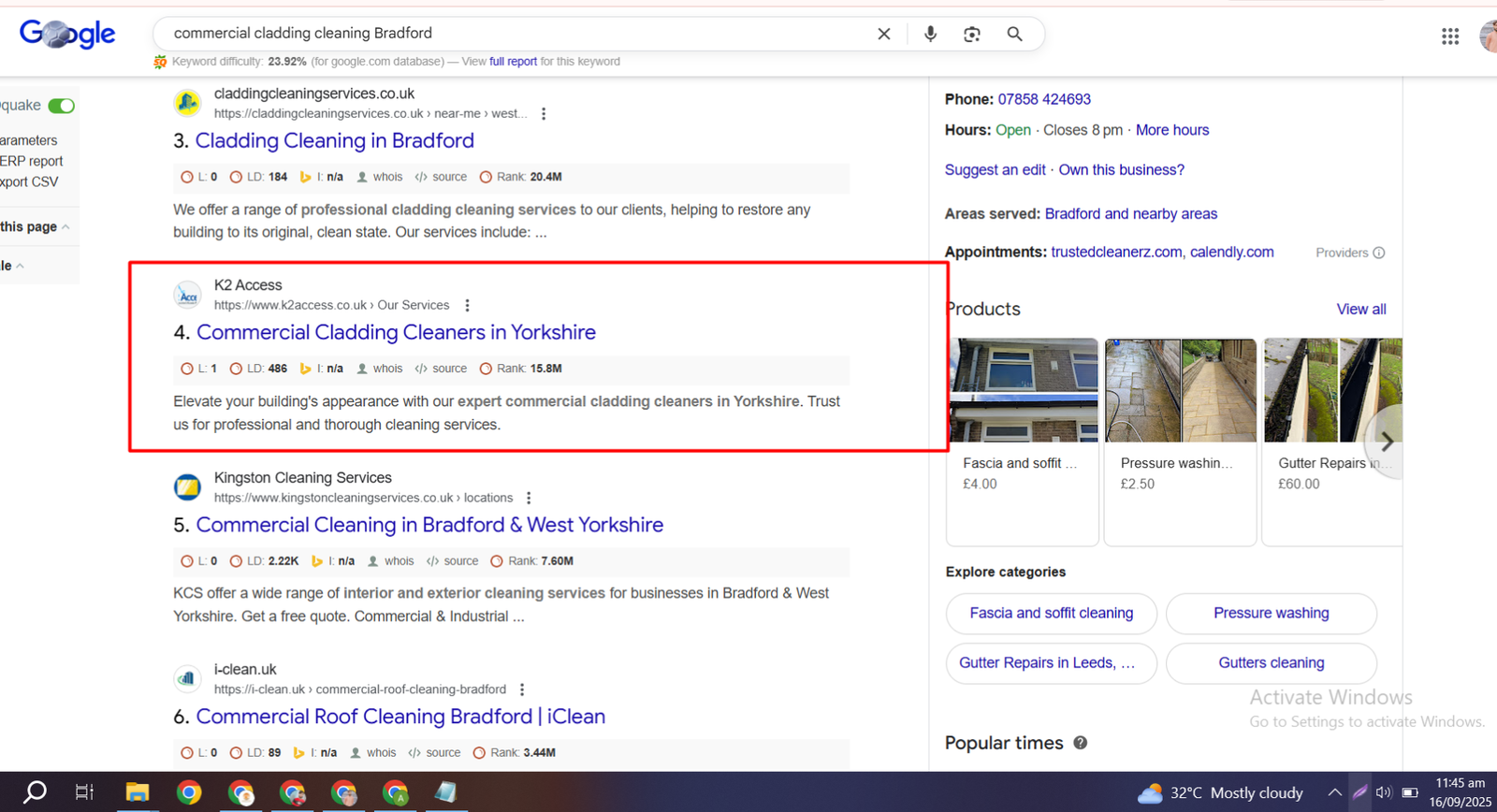
Task: Collapse the 'this page' sidebar section
Action: coord(65,227)
